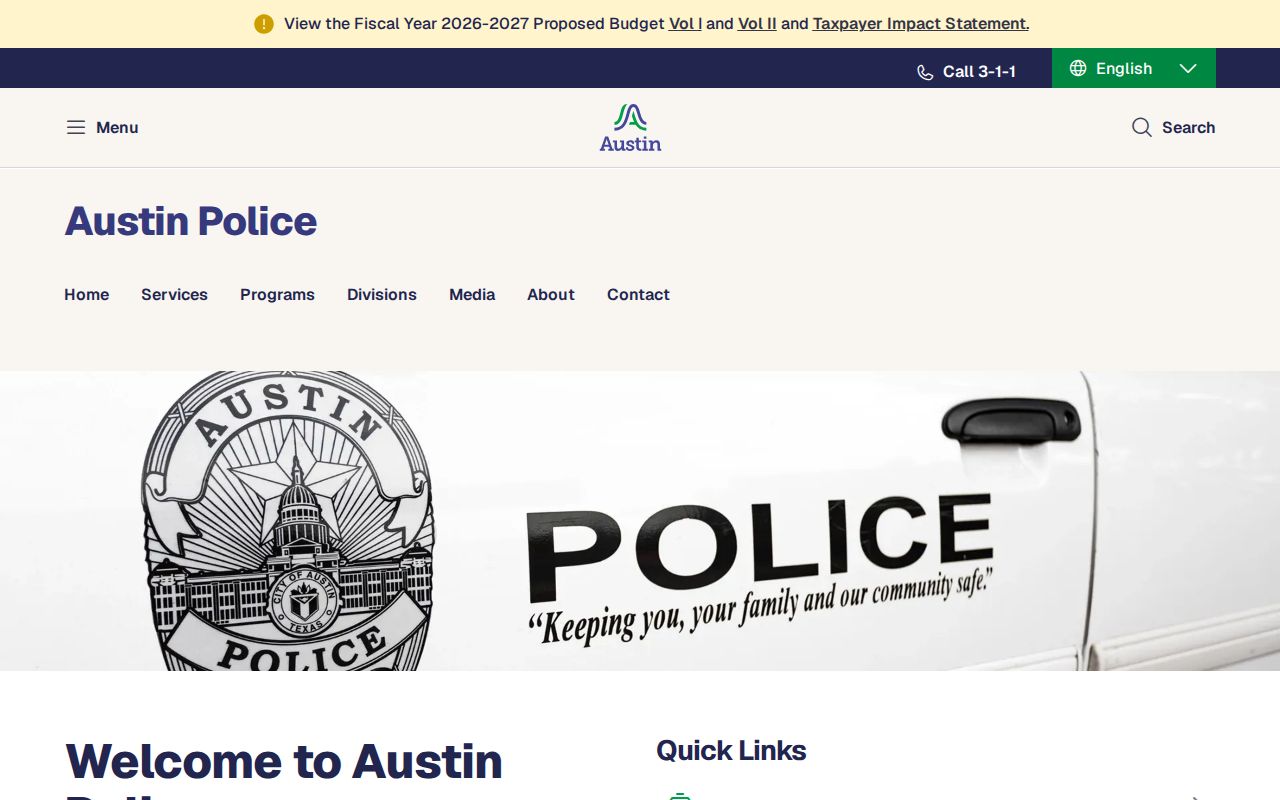Click the globe icon in language selector

1078,68
